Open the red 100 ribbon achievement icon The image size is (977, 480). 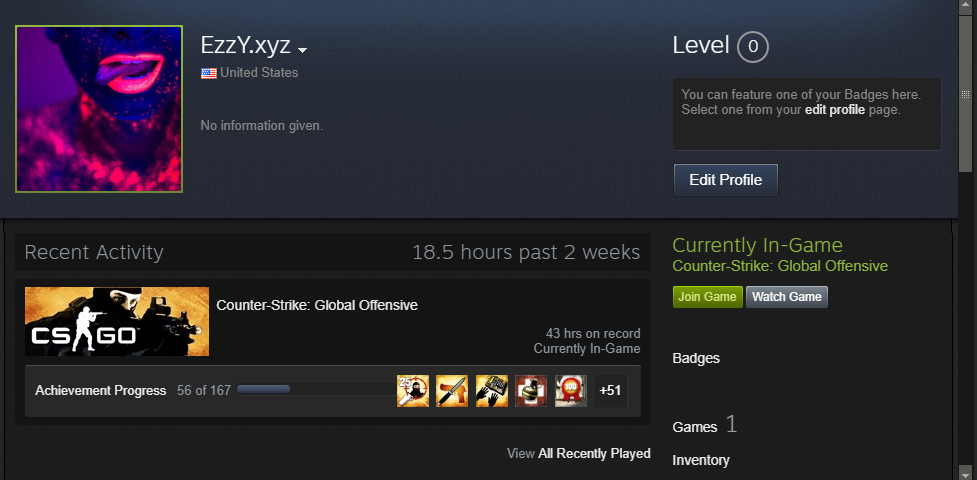[571, 391]
